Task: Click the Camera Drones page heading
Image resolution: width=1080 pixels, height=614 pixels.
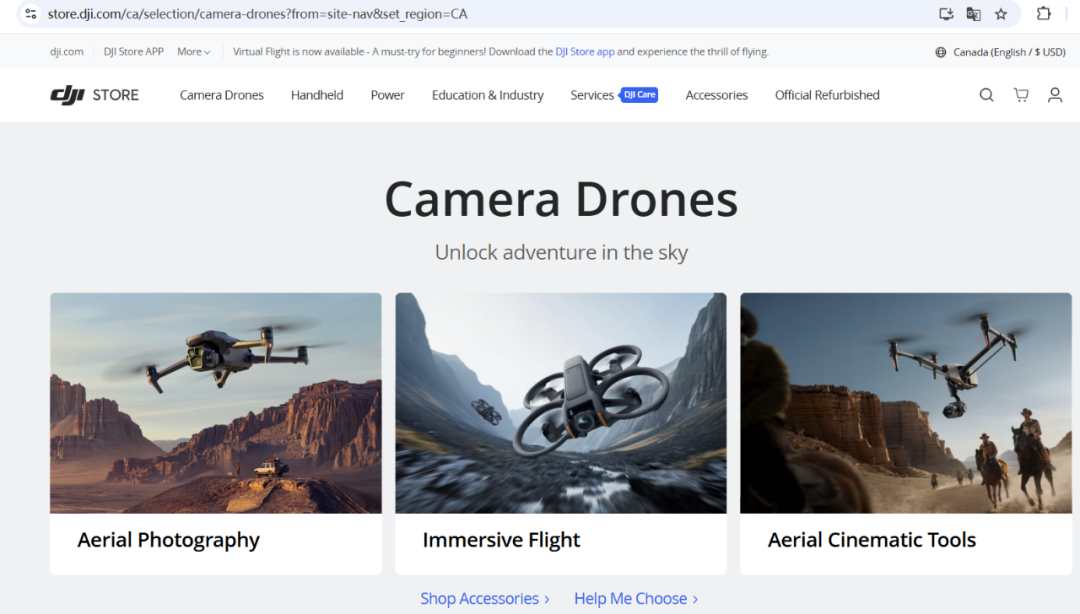Action: click(x=561, y=199)
